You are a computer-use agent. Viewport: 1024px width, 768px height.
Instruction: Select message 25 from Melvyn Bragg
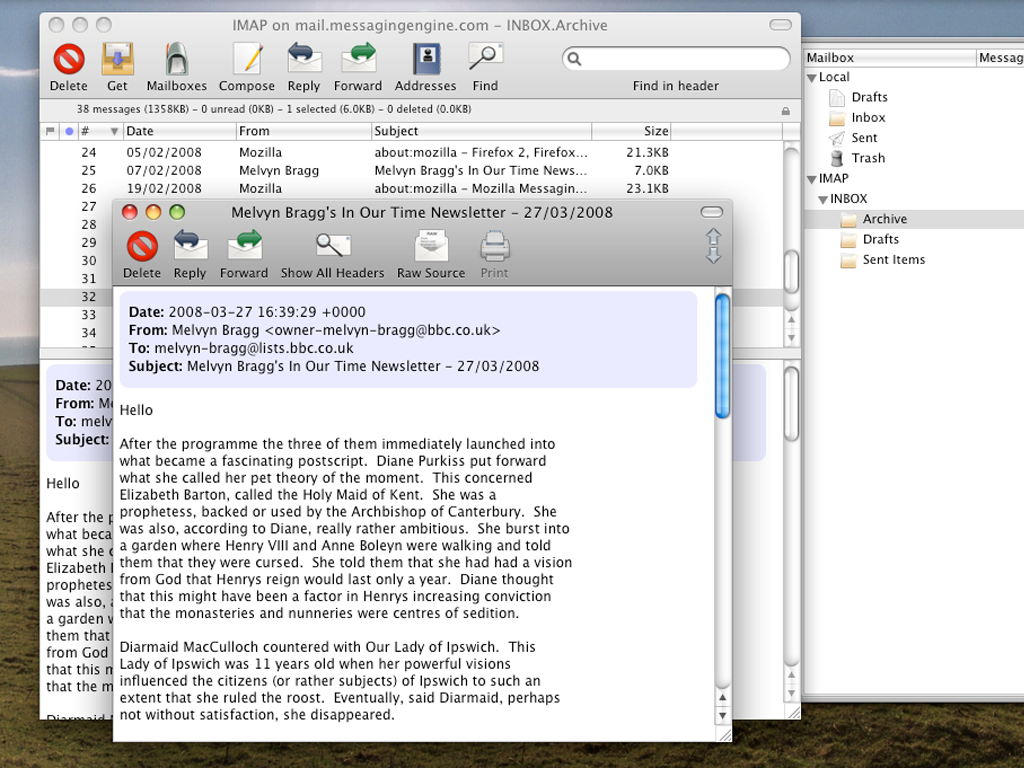tap(411, 170)
